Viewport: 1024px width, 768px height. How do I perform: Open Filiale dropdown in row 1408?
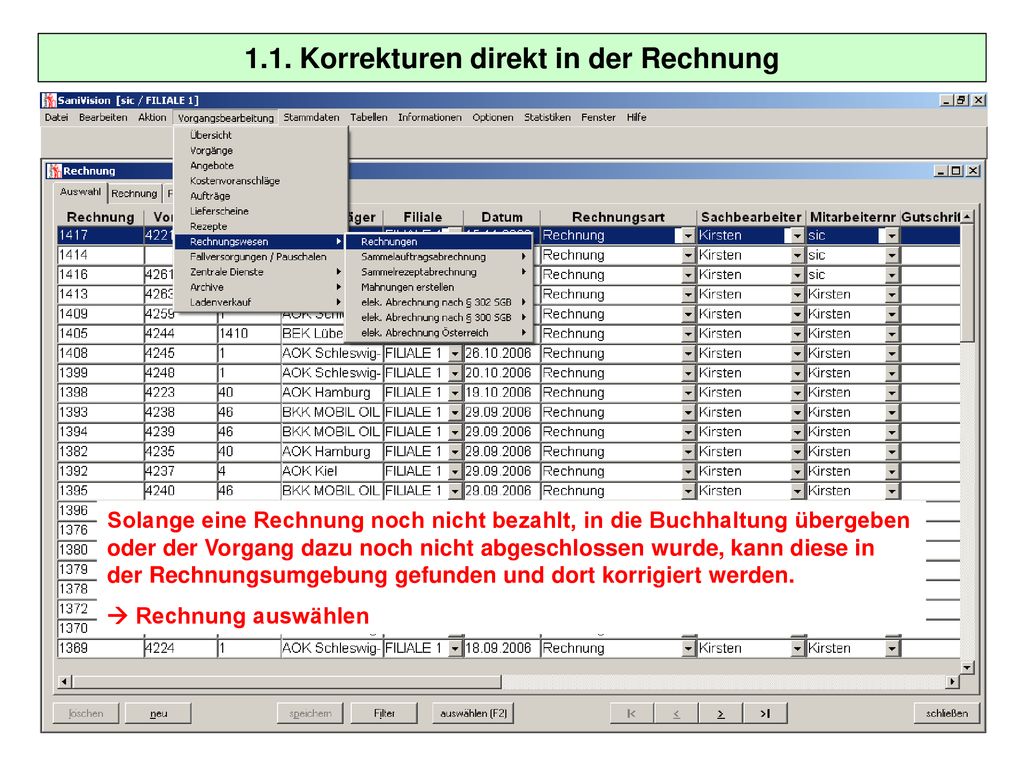coord(455,354)
